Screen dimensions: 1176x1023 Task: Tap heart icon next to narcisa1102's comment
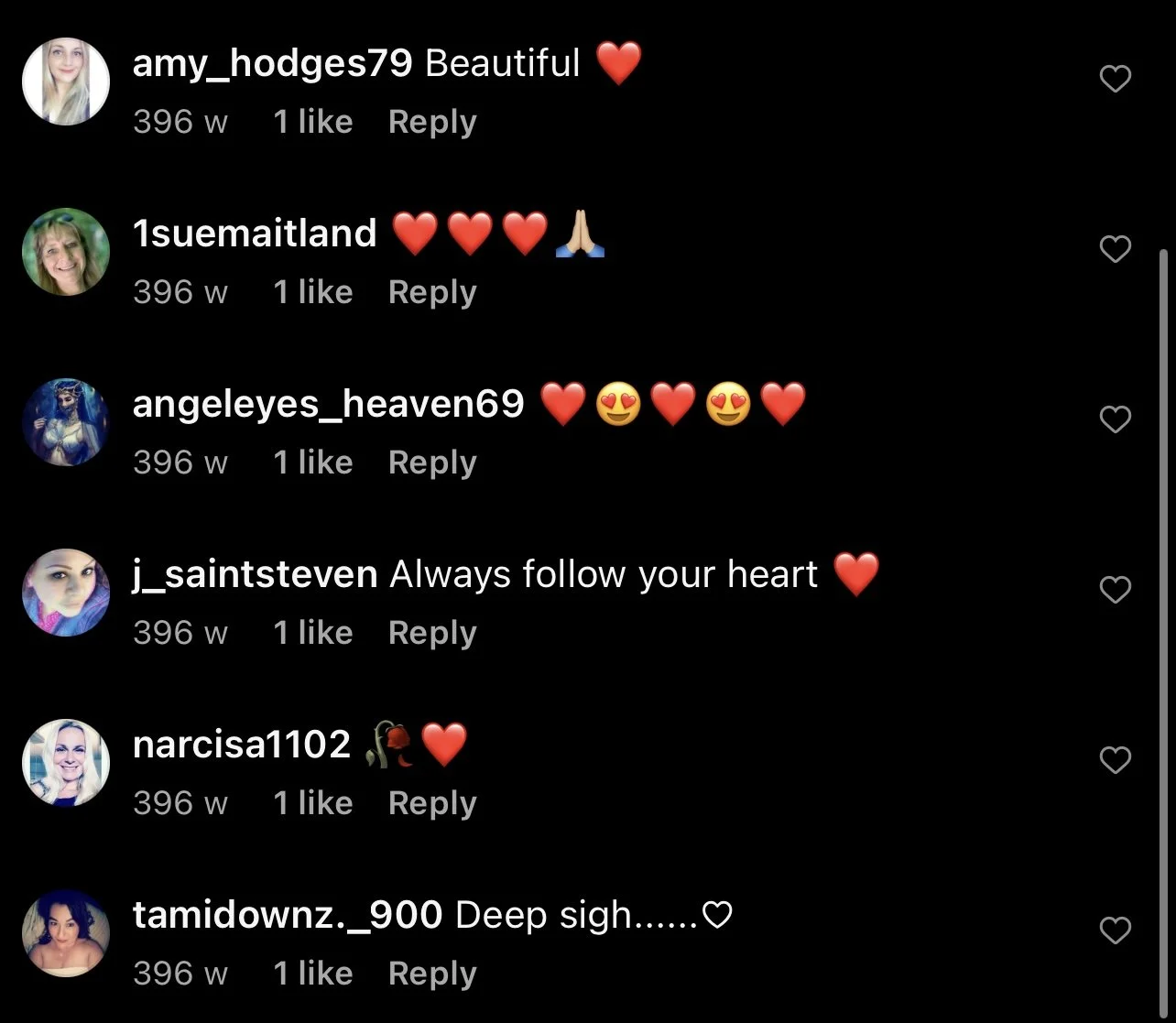pyautogui.click(x=1115, y=760)
